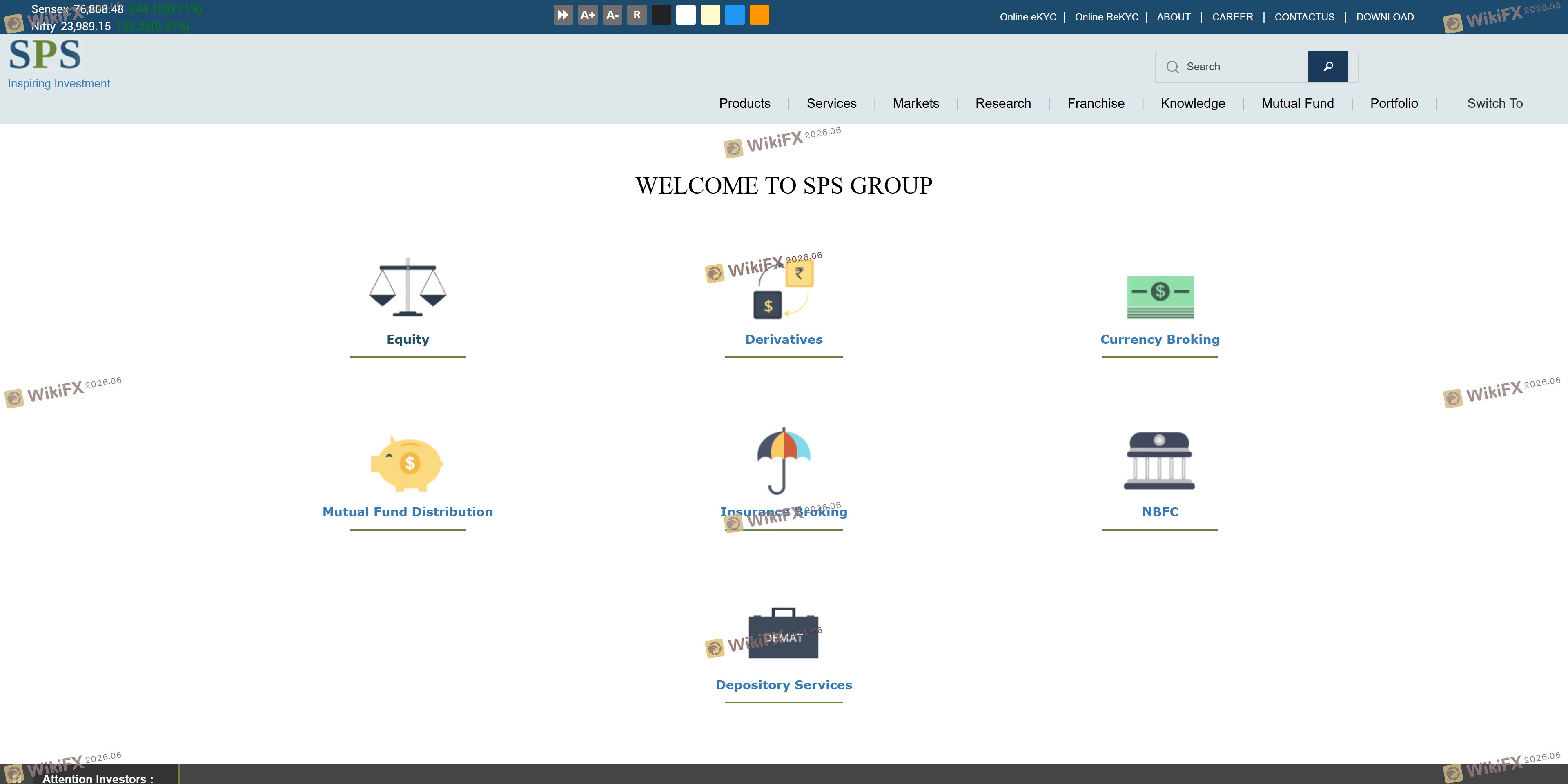
Task: Click the NBFC bank building icon
Action: coord(1160,461)
